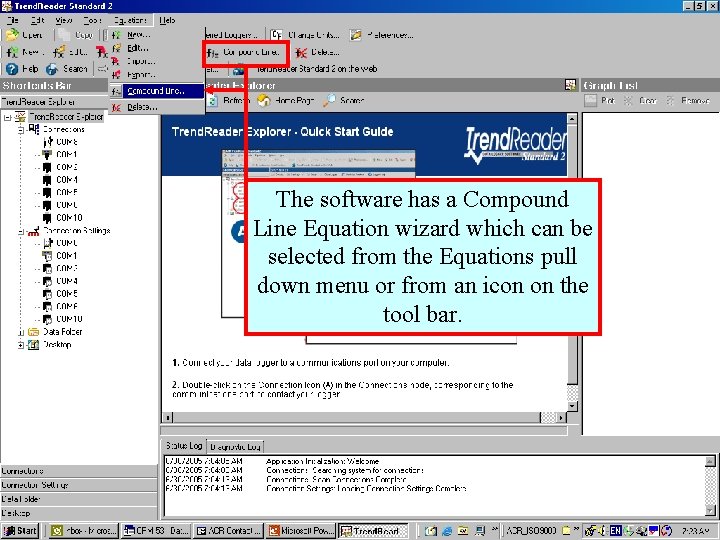Screen dimensions: 720x540
Task: Select Compound Line... in the Equations dropdown
Action: [156, 91]
